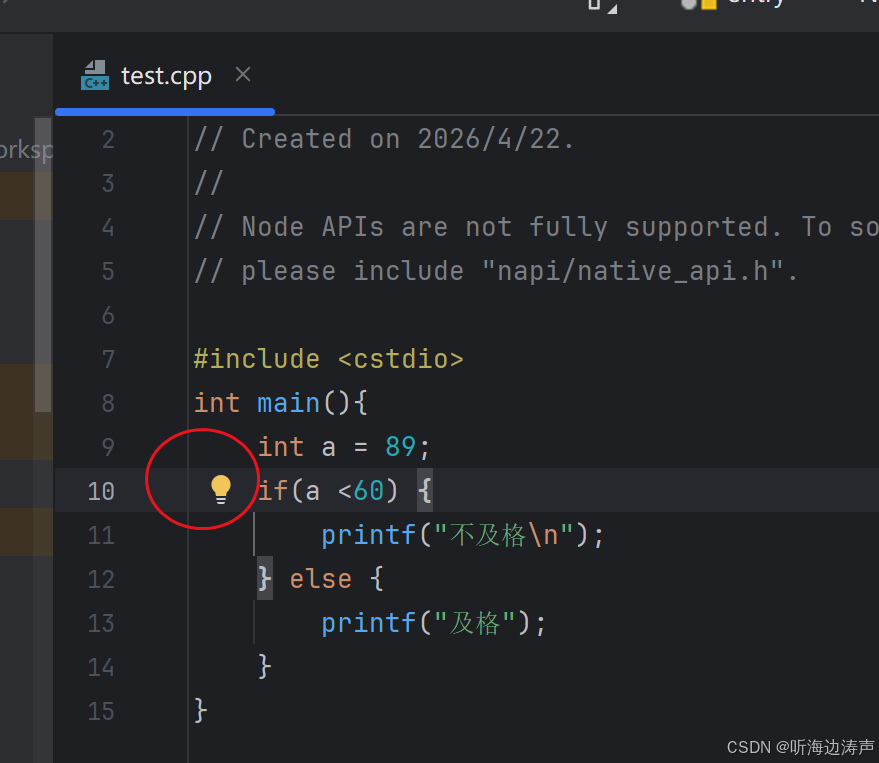Click the value 89 on line 9
The width and height of the screenshot is (879, 763).
(x=400, y=447)
